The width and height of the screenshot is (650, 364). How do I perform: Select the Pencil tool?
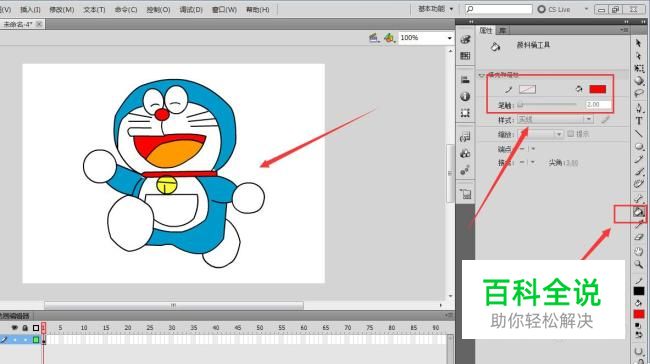639,159
